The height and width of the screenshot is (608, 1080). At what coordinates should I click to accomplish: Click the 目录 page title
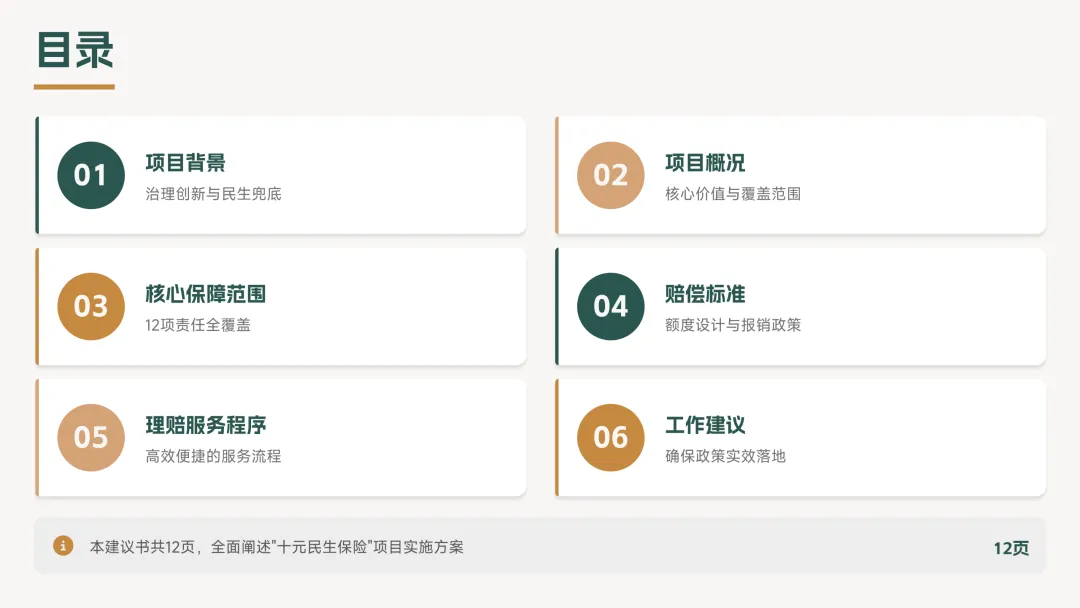75,52
